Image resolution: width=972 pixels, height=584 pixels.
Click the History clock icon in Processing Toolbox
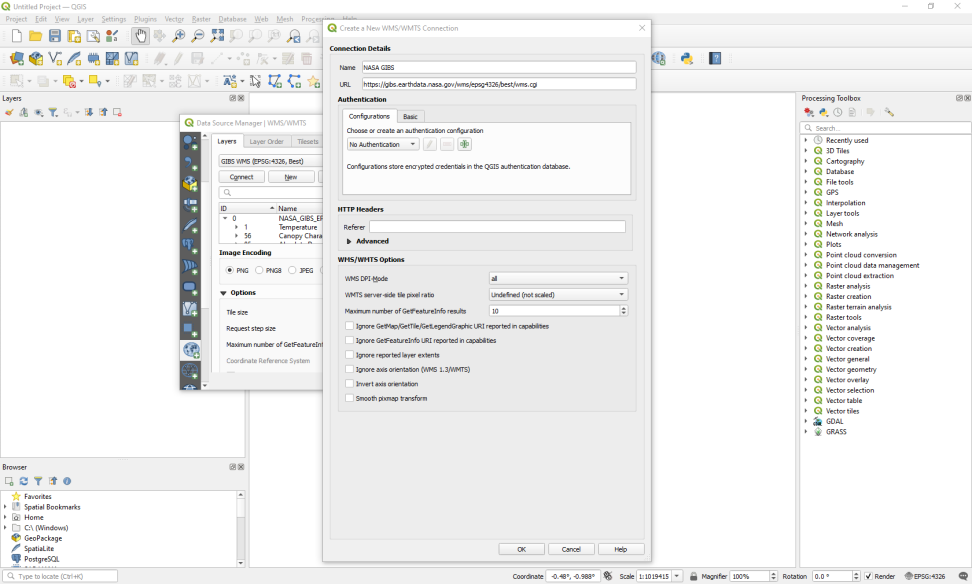click(x=838, y=112)
